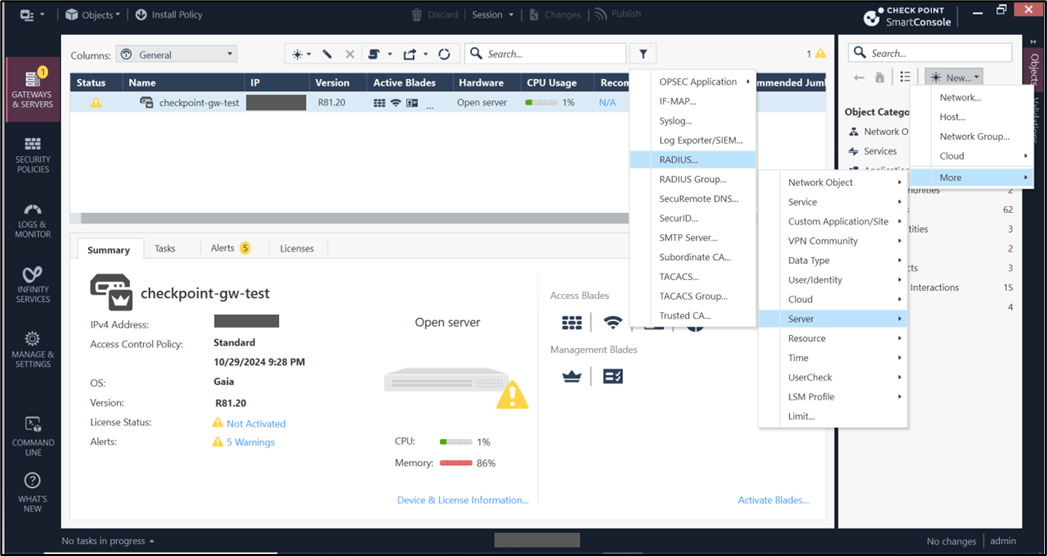This screenshot has height=556, width=1047.
Task: Open the Manage & Settings view
Action: (x=32, y=349)
